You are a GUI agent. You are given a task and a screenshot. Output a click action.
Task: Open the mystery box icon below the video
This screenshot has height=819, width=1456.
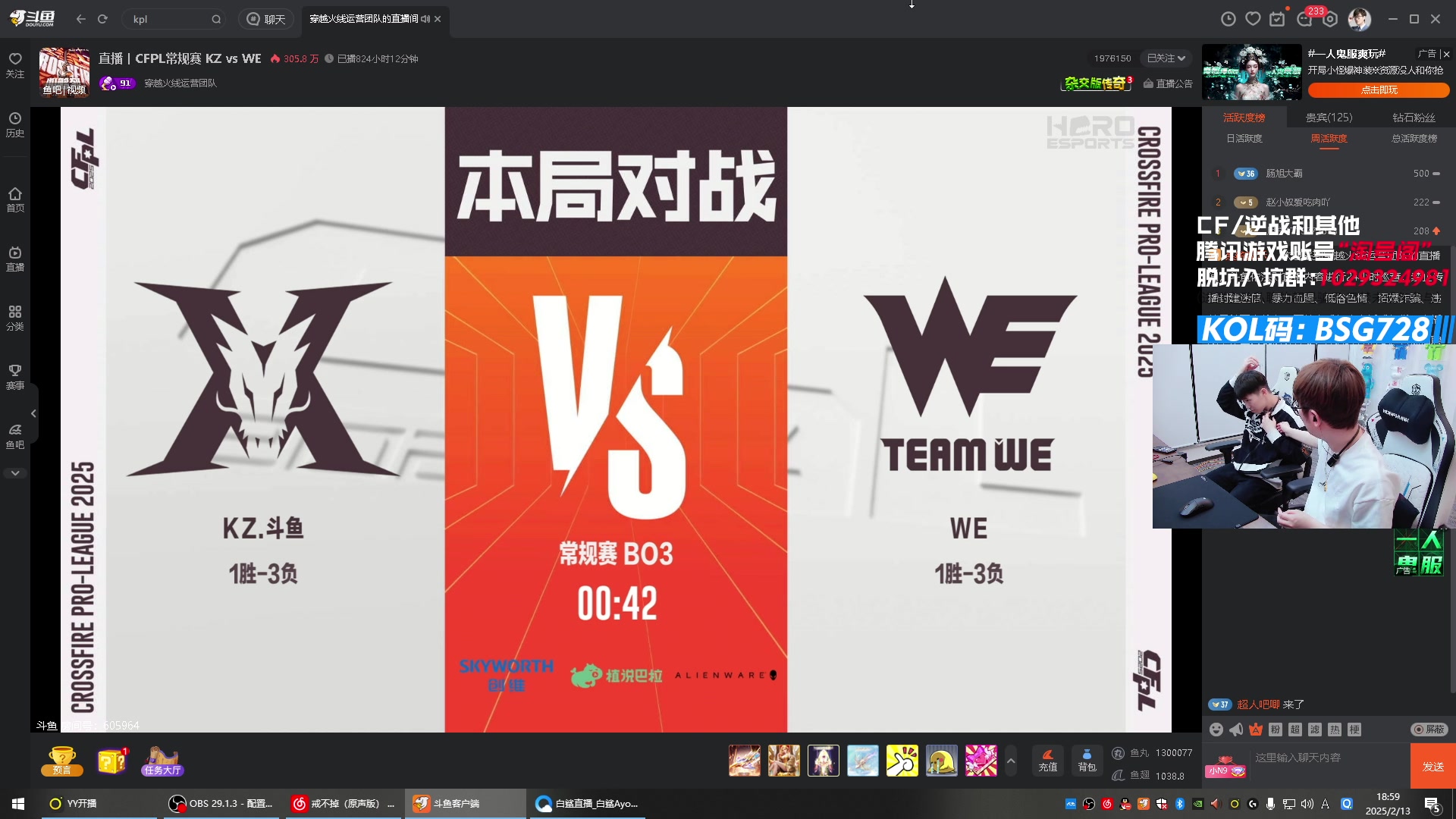pyautogui.click(x=112, y=761)
